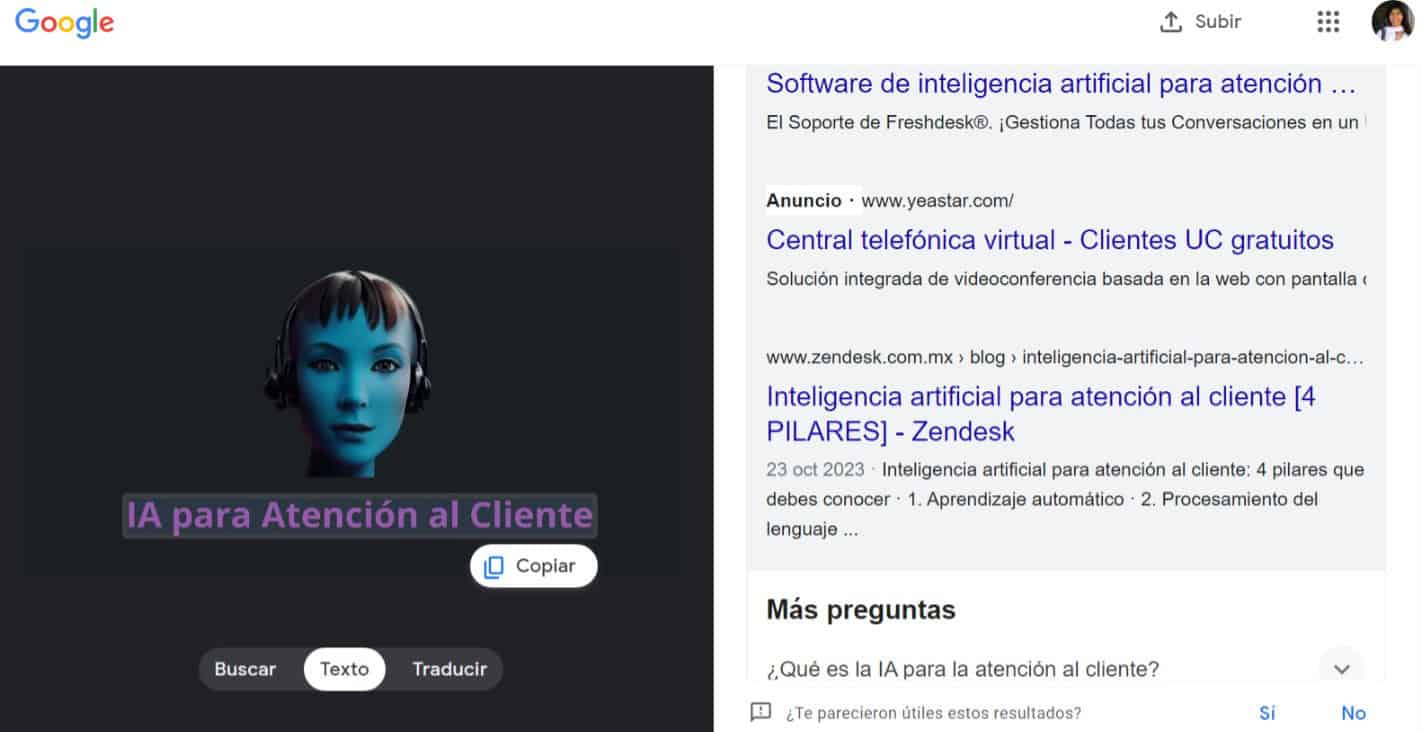Click the Google logo
Viewport: 1422px width, 732px height.
point(64,22)
